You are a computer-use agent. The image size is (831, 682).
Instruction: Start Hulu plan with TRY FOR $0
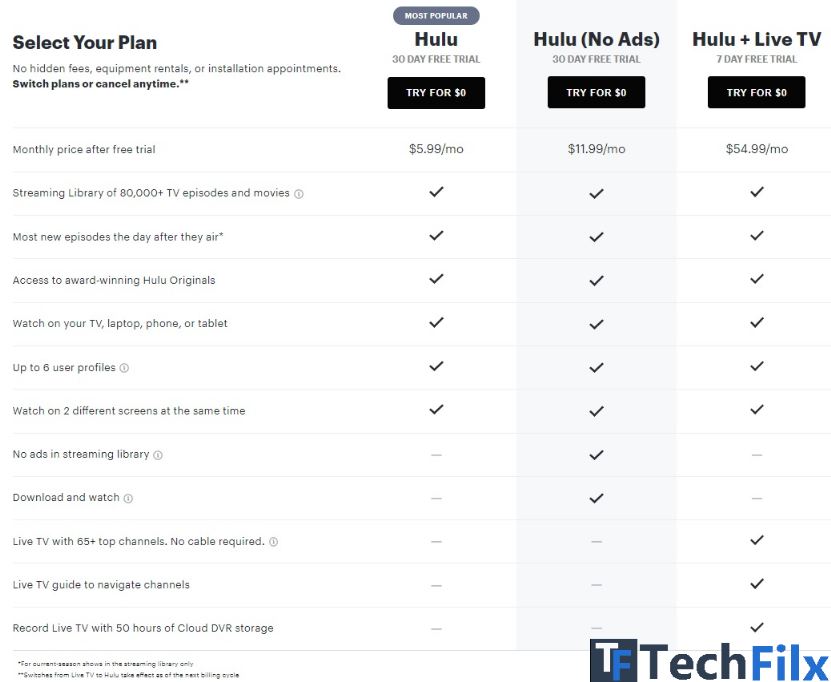436,93
